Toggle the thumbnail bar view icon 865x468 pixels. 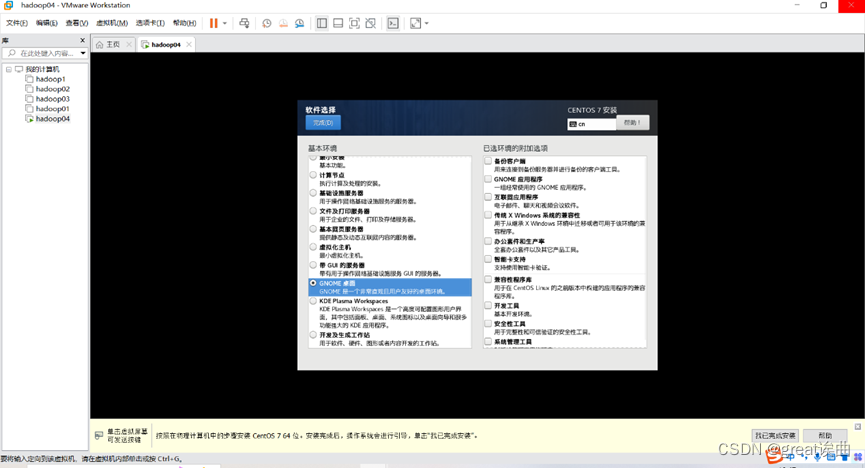click(338, 23)
